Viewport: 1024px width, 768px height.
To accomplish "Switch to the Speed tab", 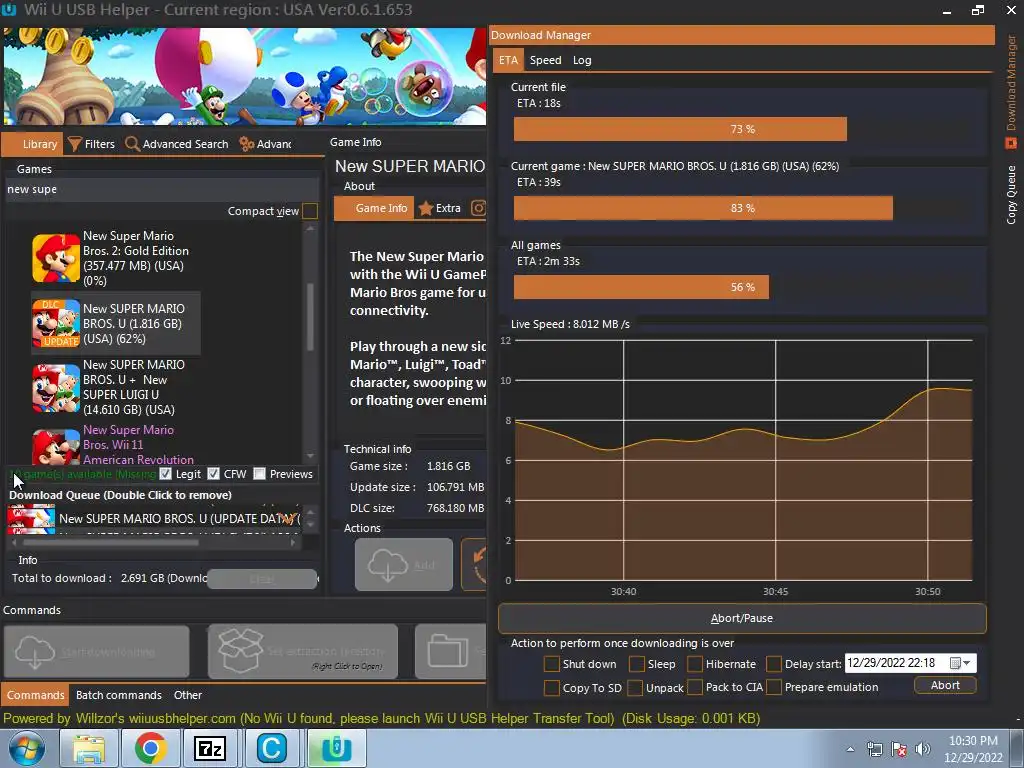I will [x=545, y=60].
